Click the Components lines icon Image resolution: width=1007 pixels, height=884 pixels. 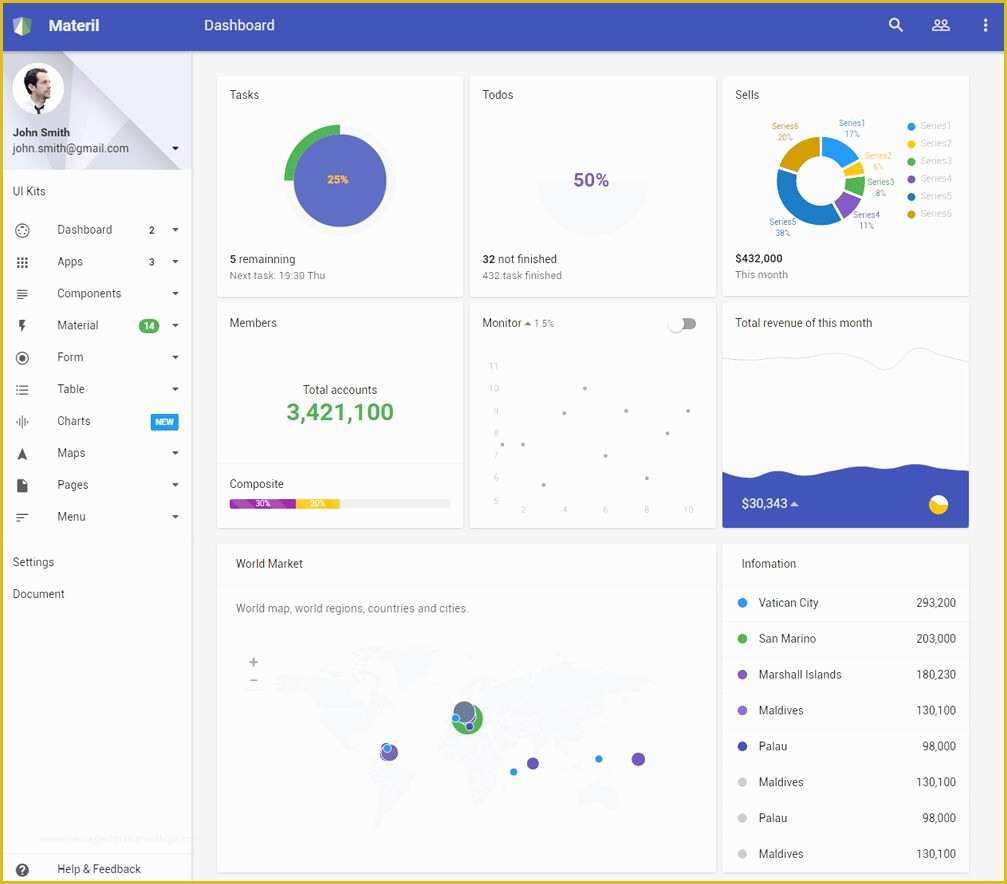coord(22,294)
